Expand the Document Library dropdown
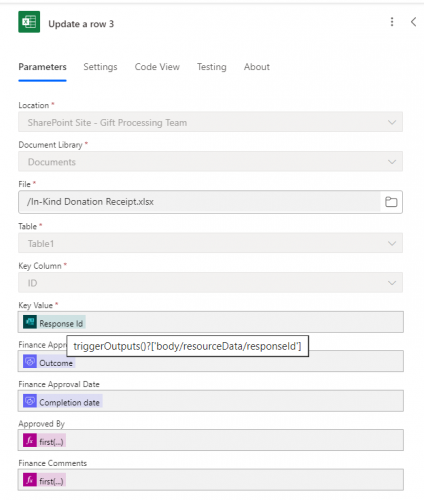The height and width of the screenshot is (500, 424). point(210,162)
